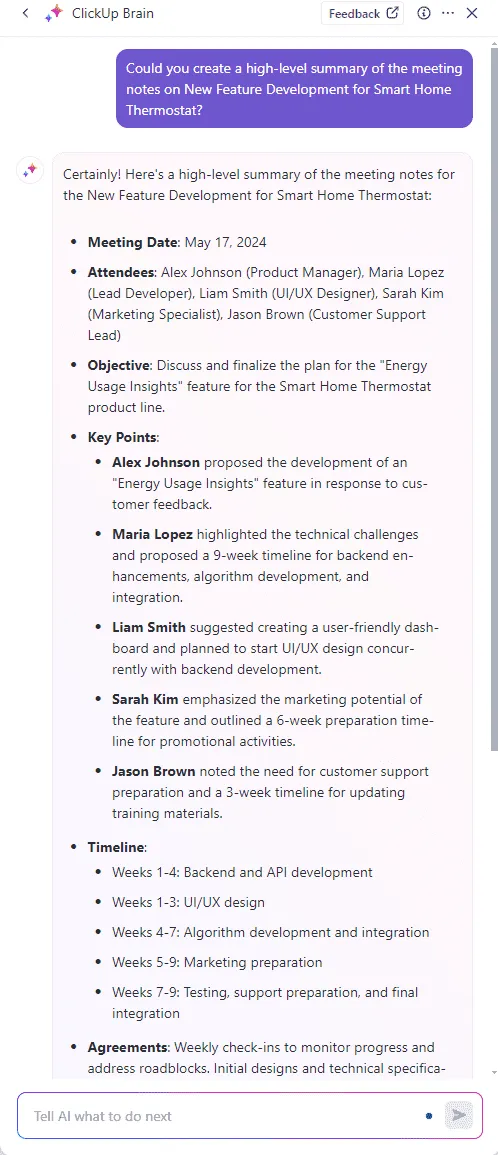Viewport: 498px width, 1155px height.
Task: Click the 'Timeline' section heading
Action: [116, 847]
